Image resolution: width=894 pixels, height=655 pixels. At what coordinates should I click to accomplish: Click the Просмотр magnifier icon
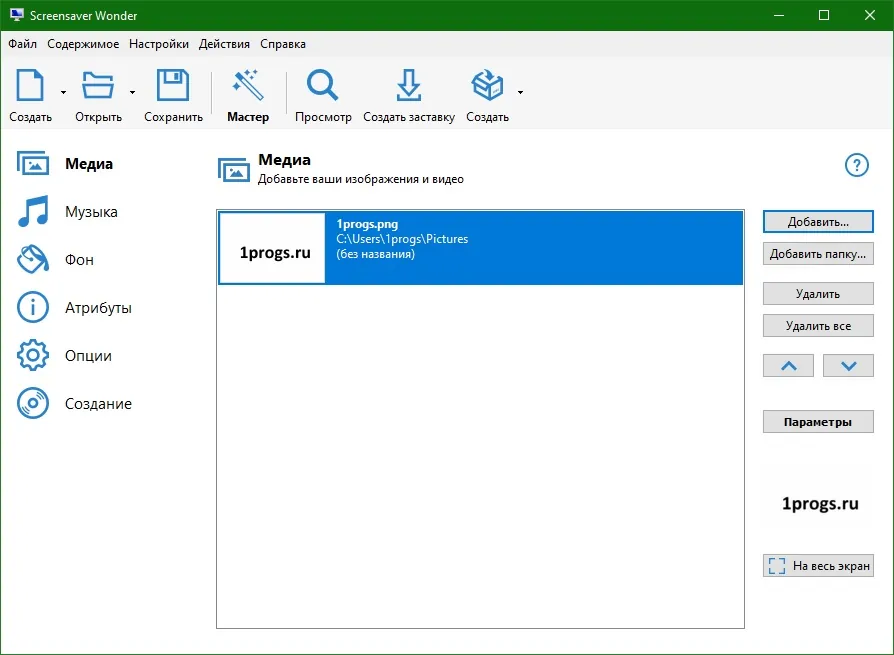click(x=323, y=85)
